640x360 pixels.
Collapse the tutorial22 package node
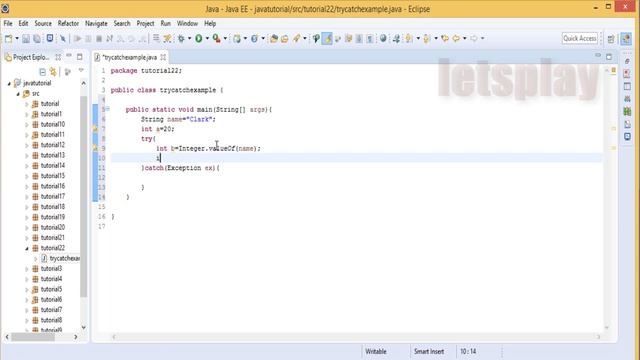pos(27,248)
